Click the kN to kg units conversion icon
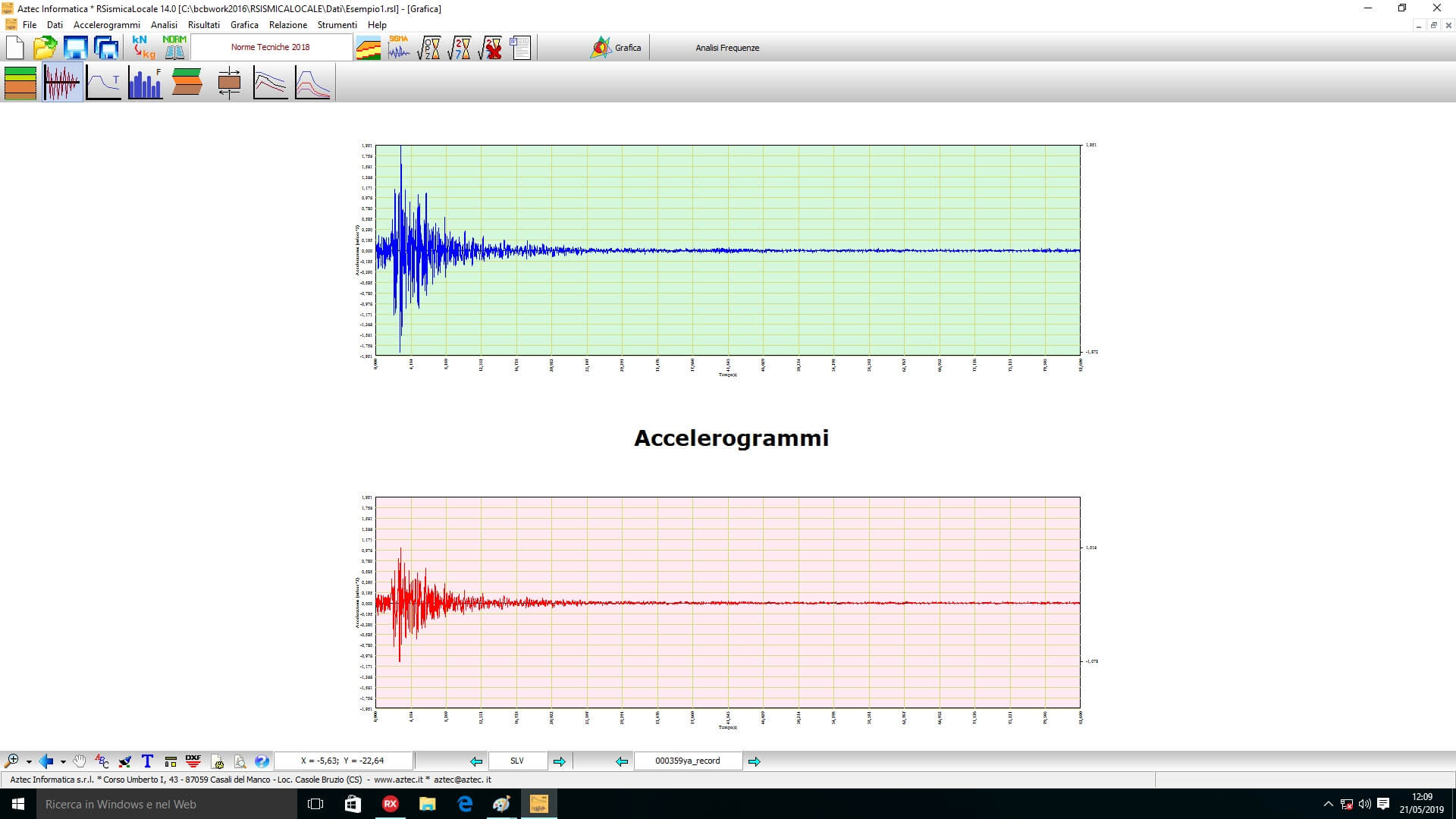 (143, 47)
